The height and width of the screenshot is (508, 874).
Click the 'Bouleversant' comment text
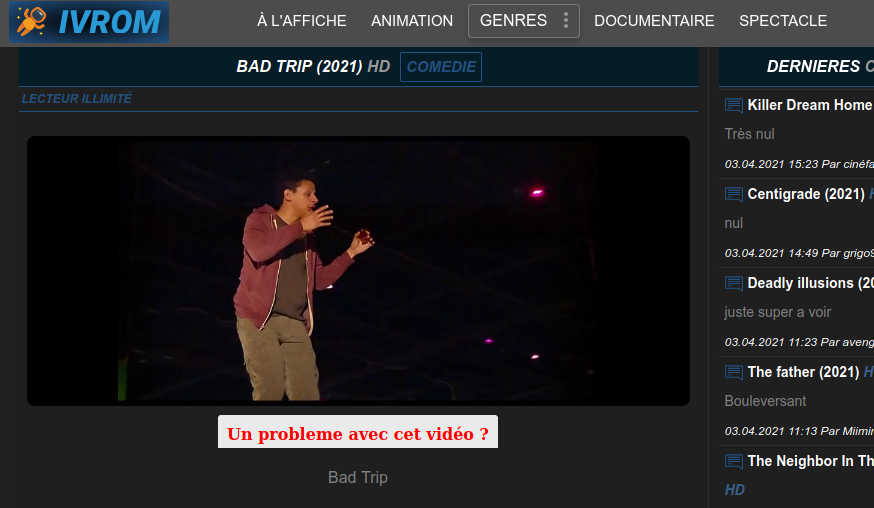[765, 401]
